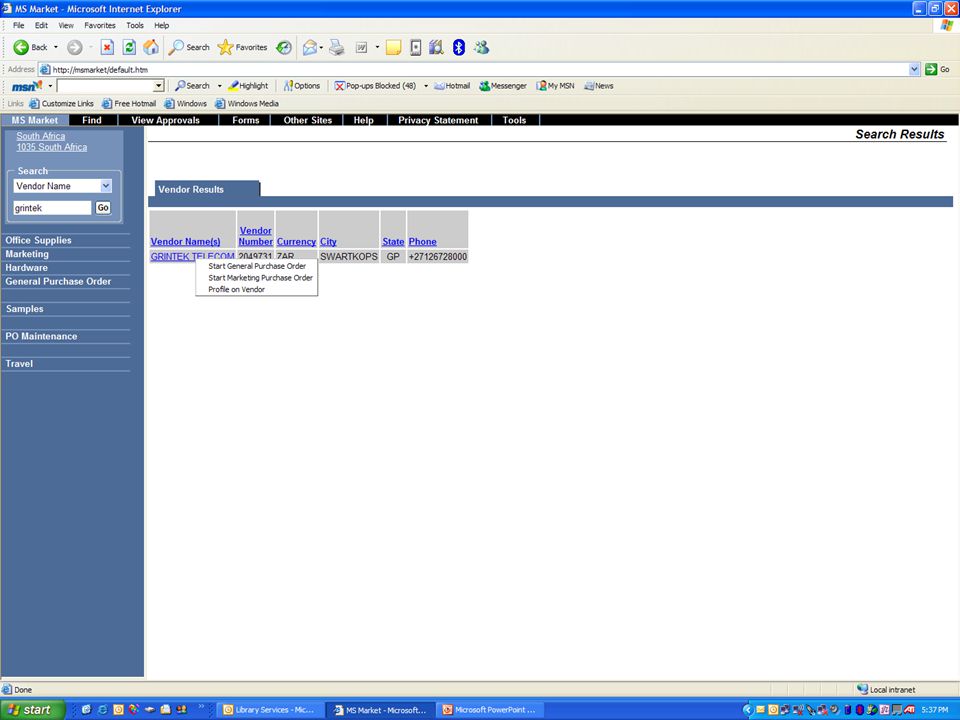This screenshot has width=960, height=720.
Task: Click the Mail envelope toolbar icon
Action: (310, 47)
